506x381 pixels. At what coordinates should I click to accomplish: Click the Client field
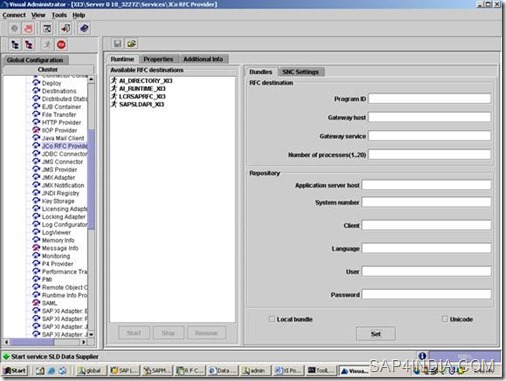click(426, 225)
